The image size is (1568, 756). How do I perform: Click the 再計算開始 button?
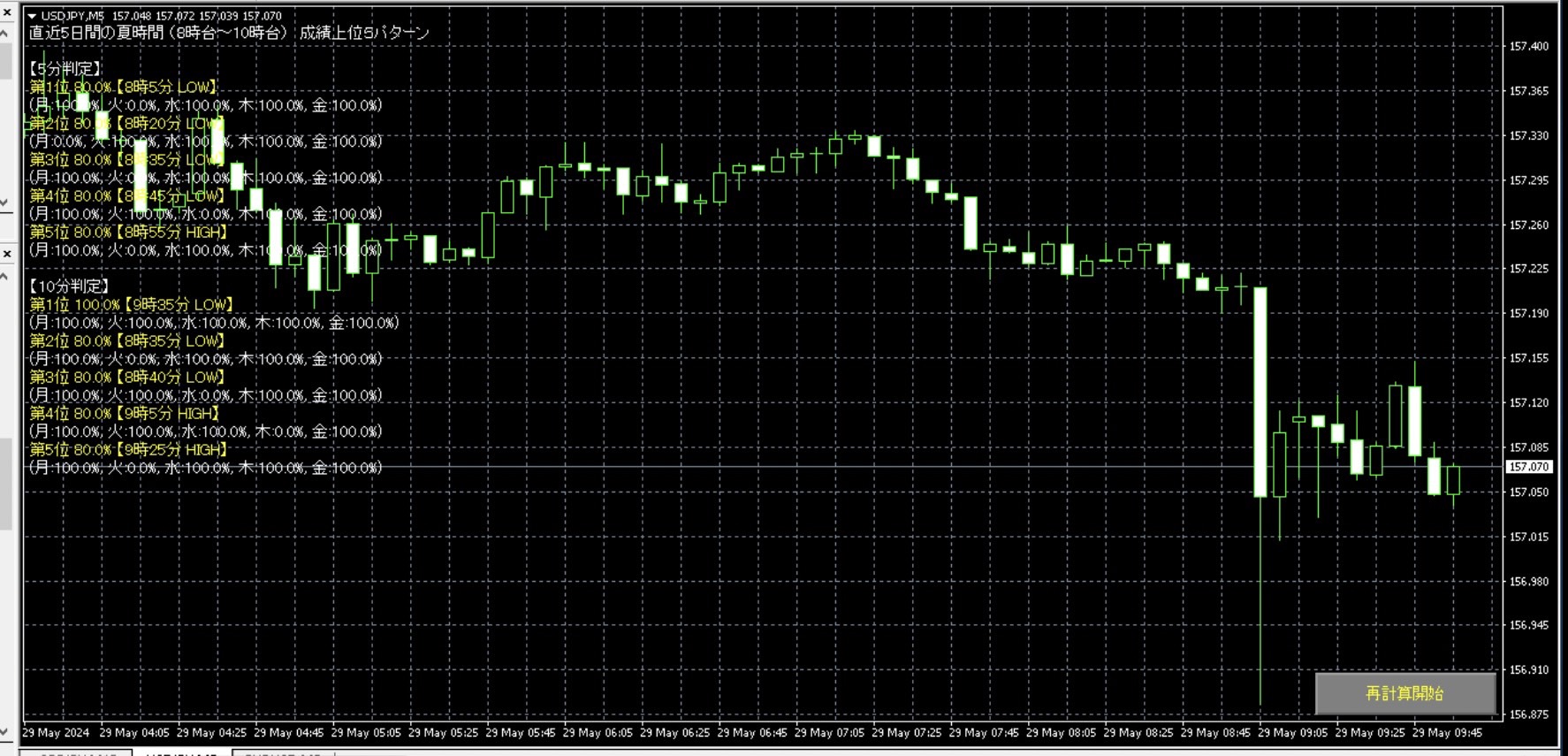click(x=1405, y=693)
